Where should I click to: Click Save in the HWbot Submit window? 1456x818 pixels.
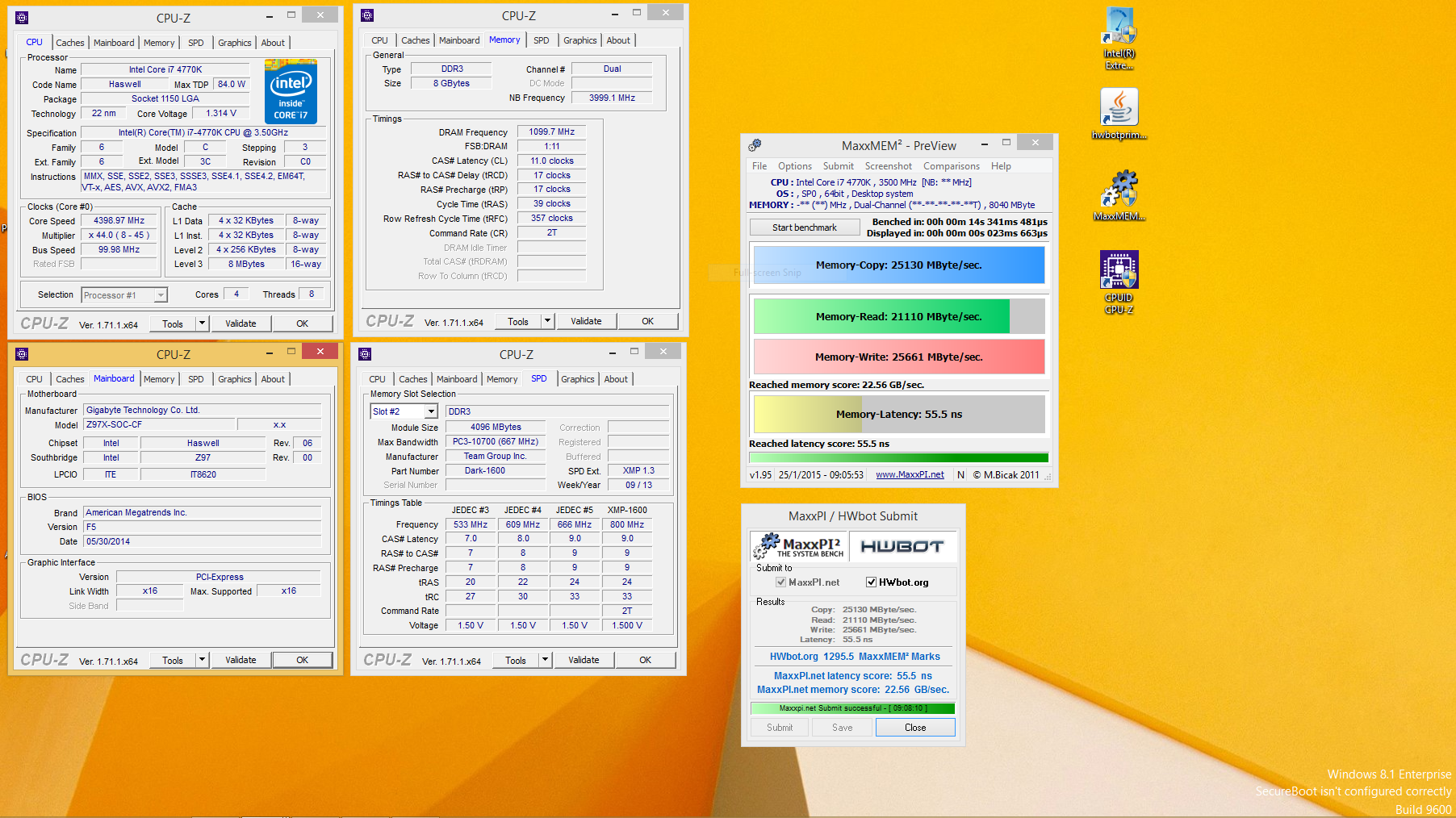[842, 728]
